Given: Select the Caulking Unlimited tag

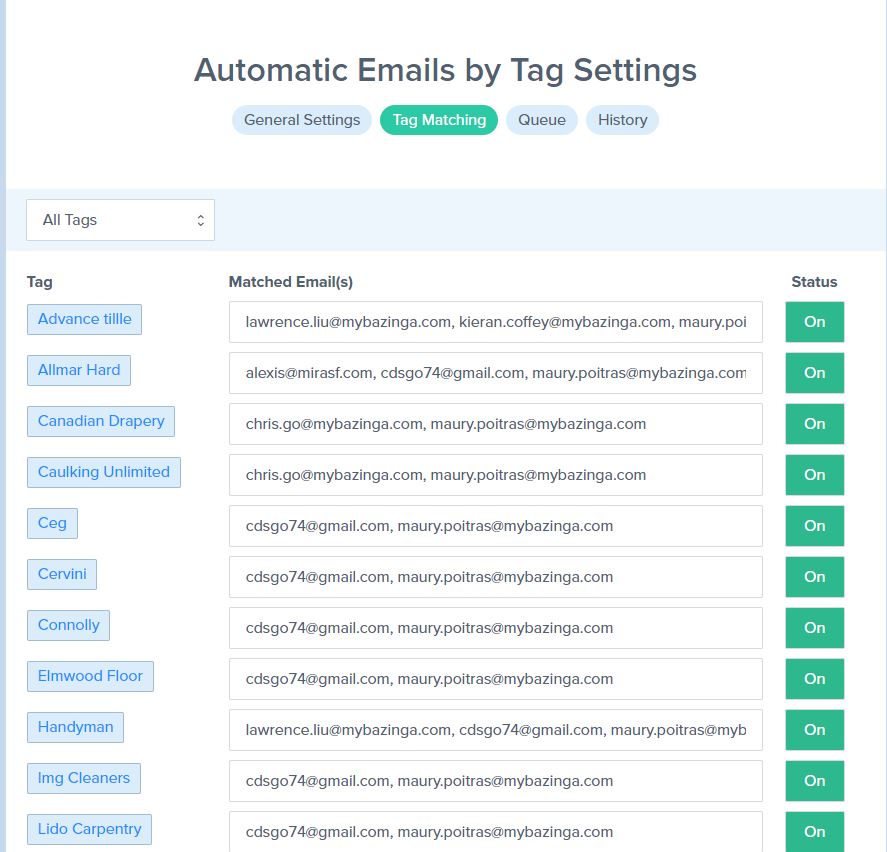Looking at the screenshot, I should point(104,472).
